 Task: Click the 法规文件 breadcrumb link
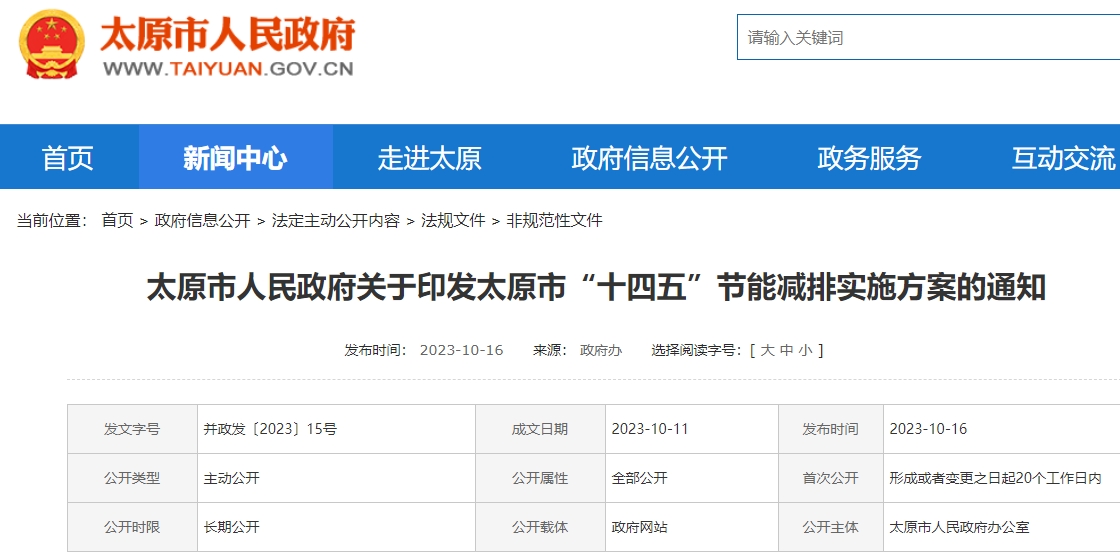[x=453, y=220]
